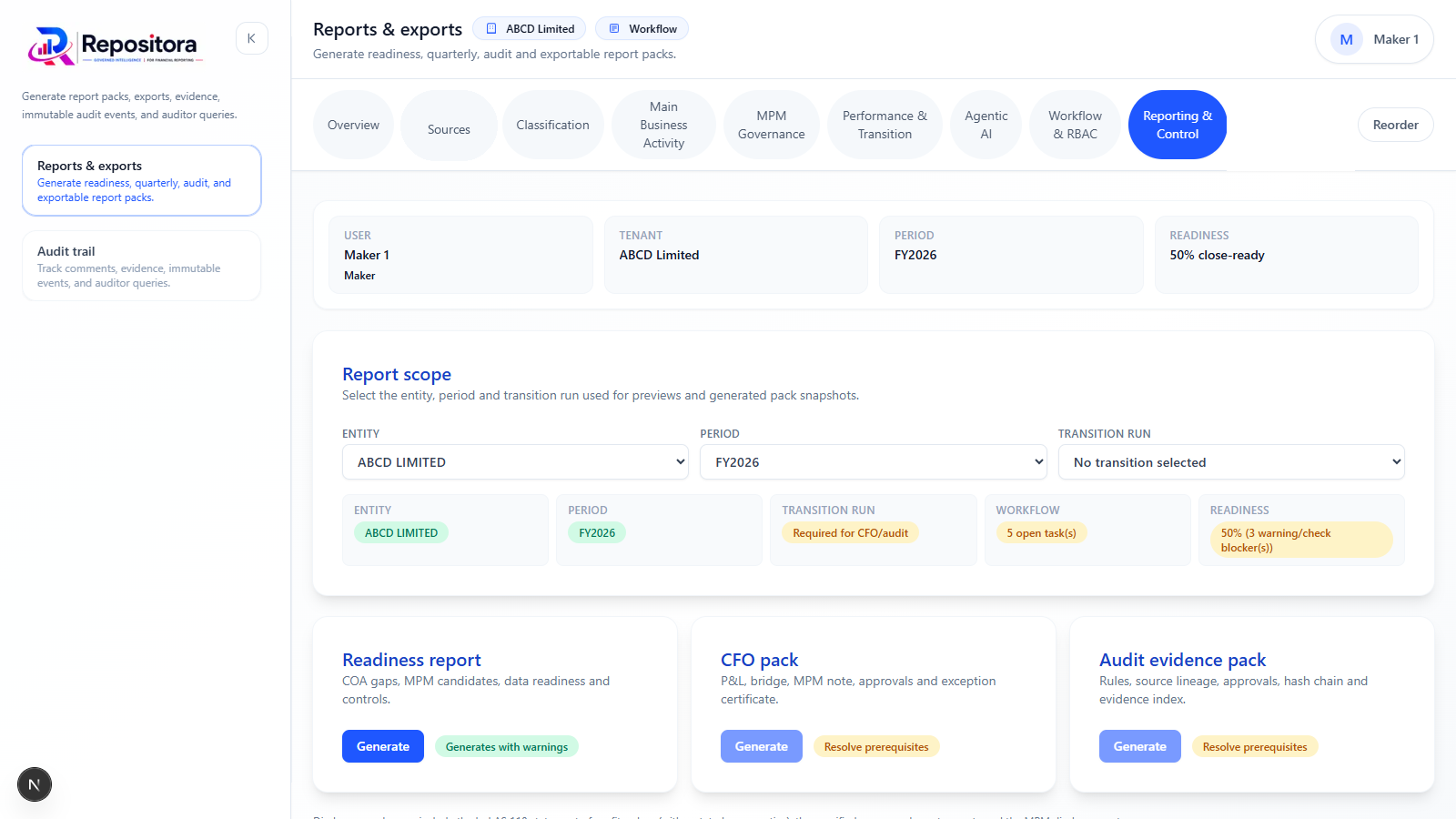The image size is (1456, 819).
Task: Open the round N icon at bottom left
Action: click(35, 784)
